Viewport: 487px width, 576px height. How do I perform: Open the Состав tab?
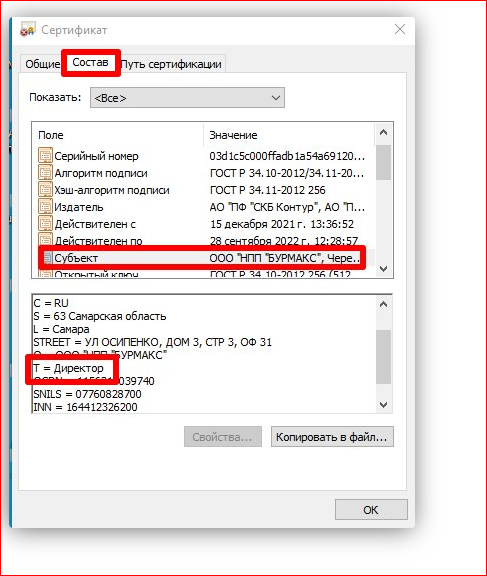point(90,62)
